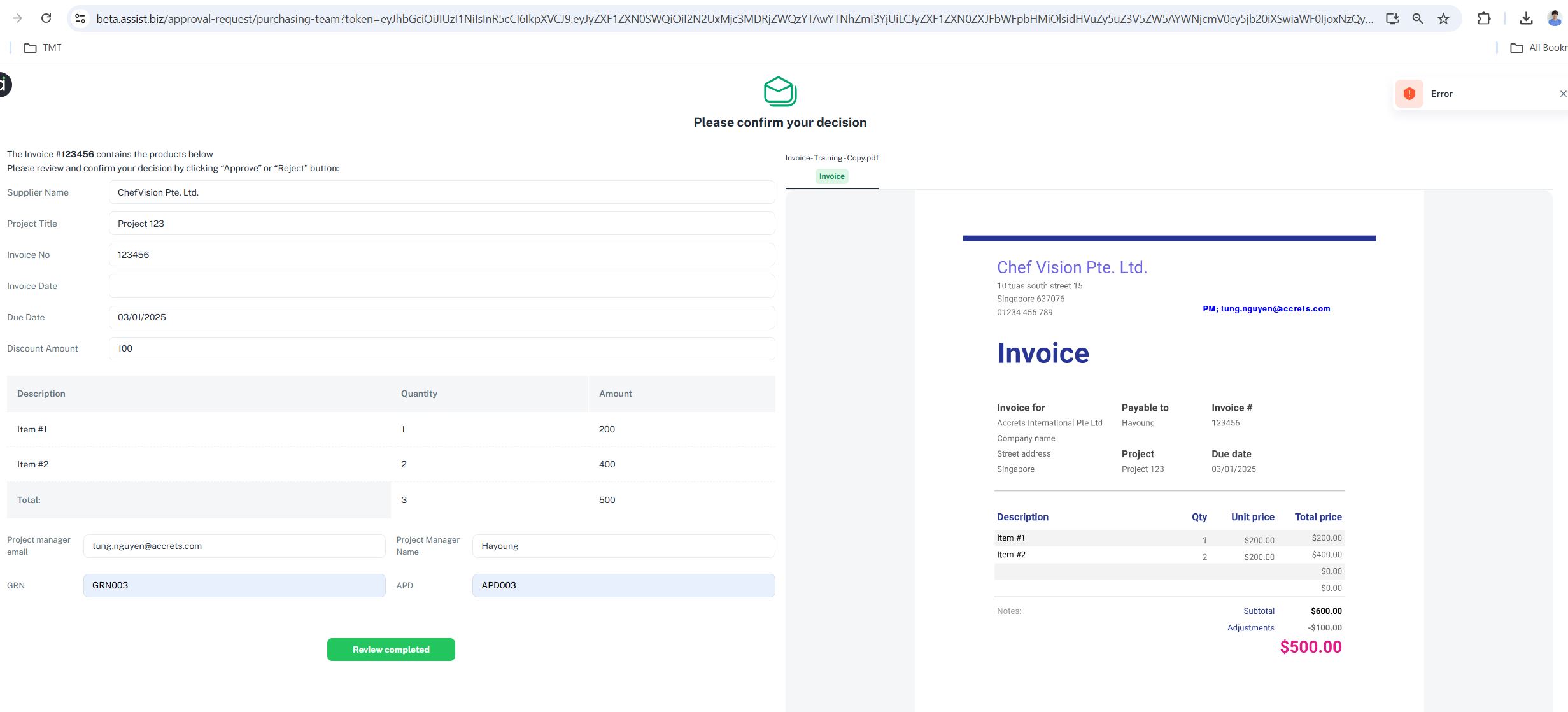Dismiss the Error notification

(x=1562, y=94)
